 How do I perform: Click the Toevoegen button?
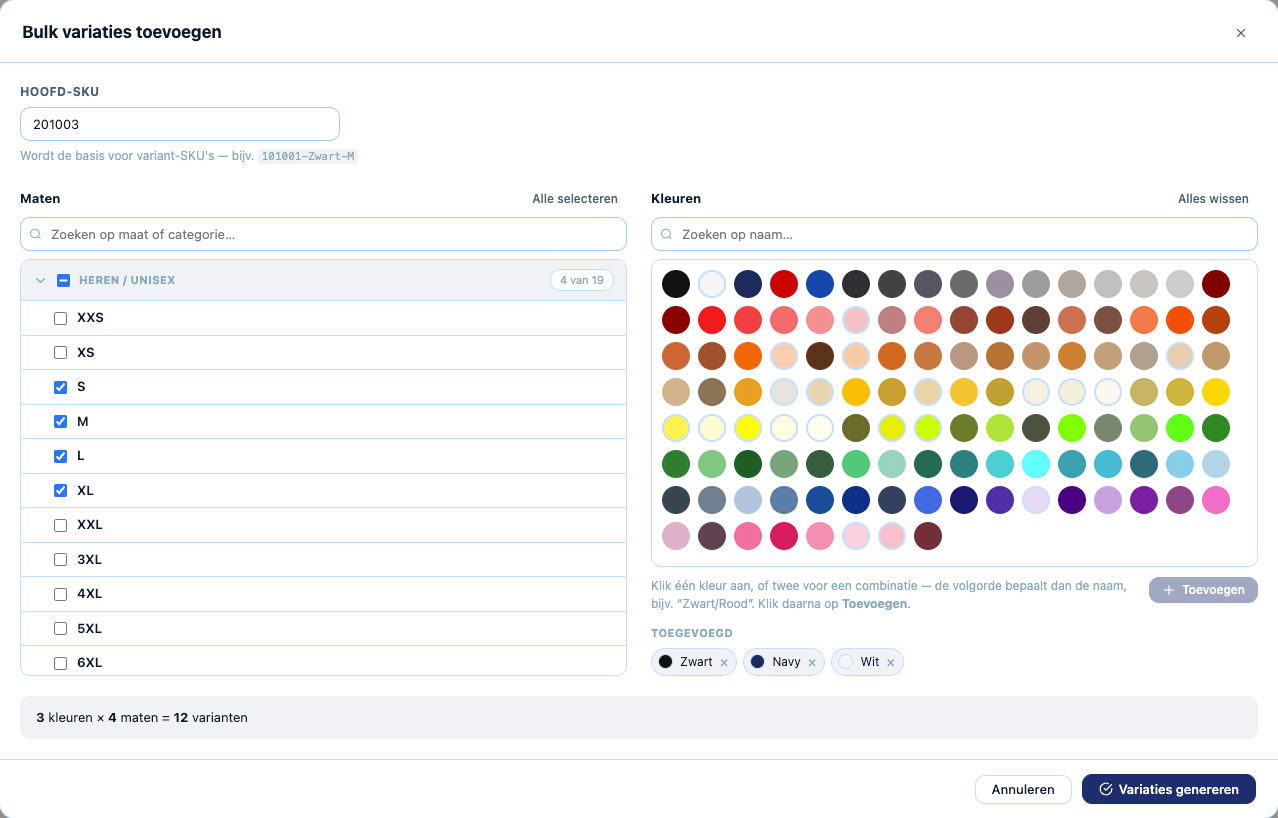click(1203, 590)
